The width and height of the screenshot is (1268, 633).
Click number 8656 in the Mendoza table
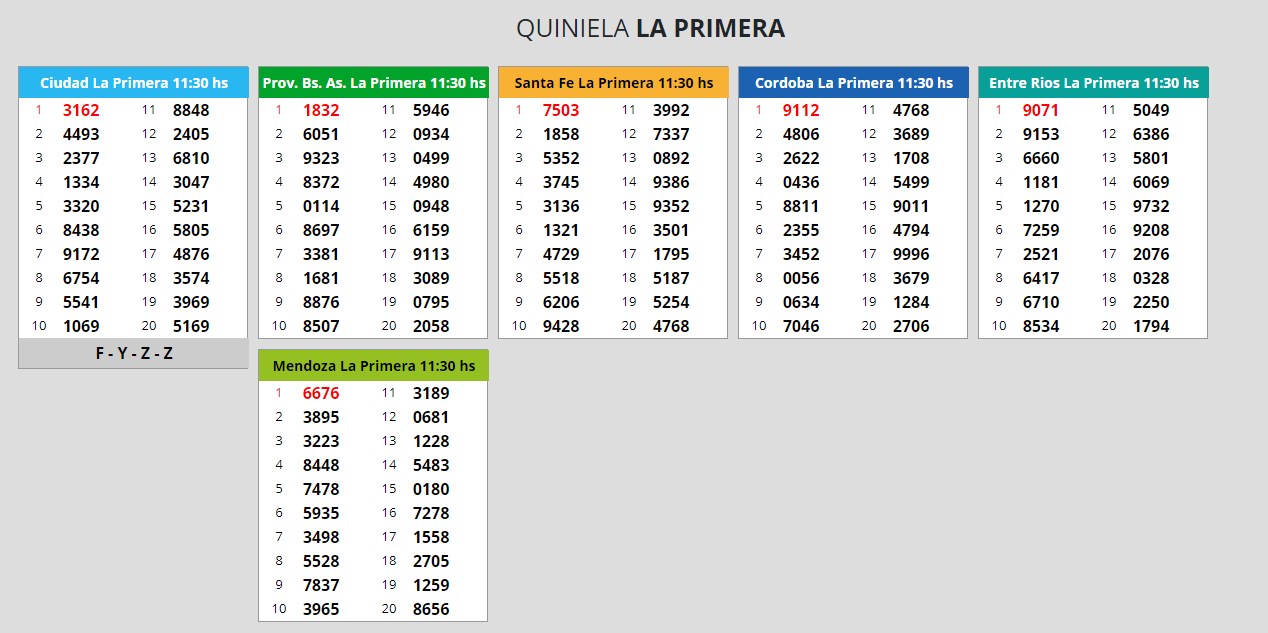[431, 609]
